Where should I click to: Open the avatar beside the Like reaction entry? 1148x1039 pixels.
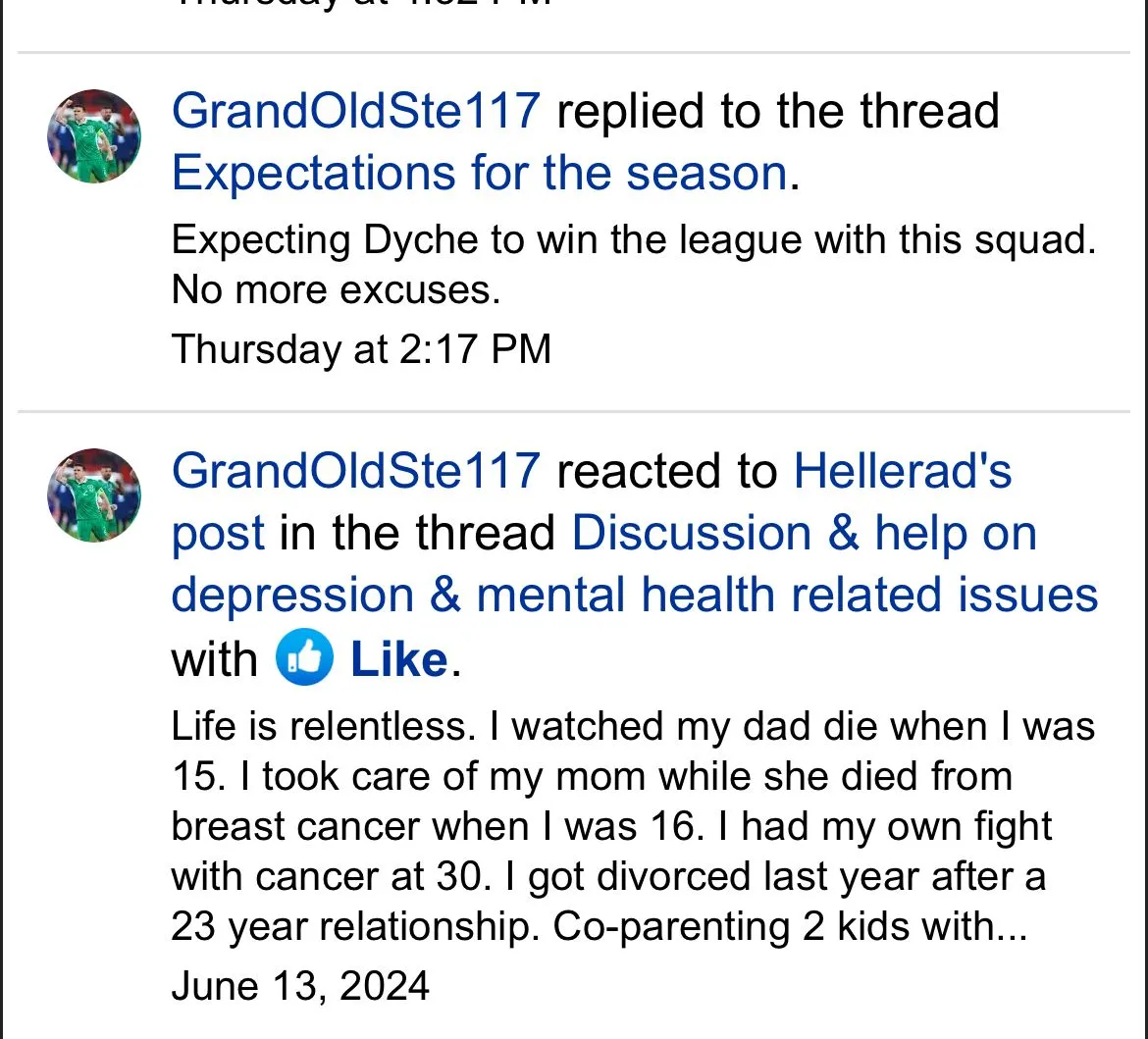93,495
